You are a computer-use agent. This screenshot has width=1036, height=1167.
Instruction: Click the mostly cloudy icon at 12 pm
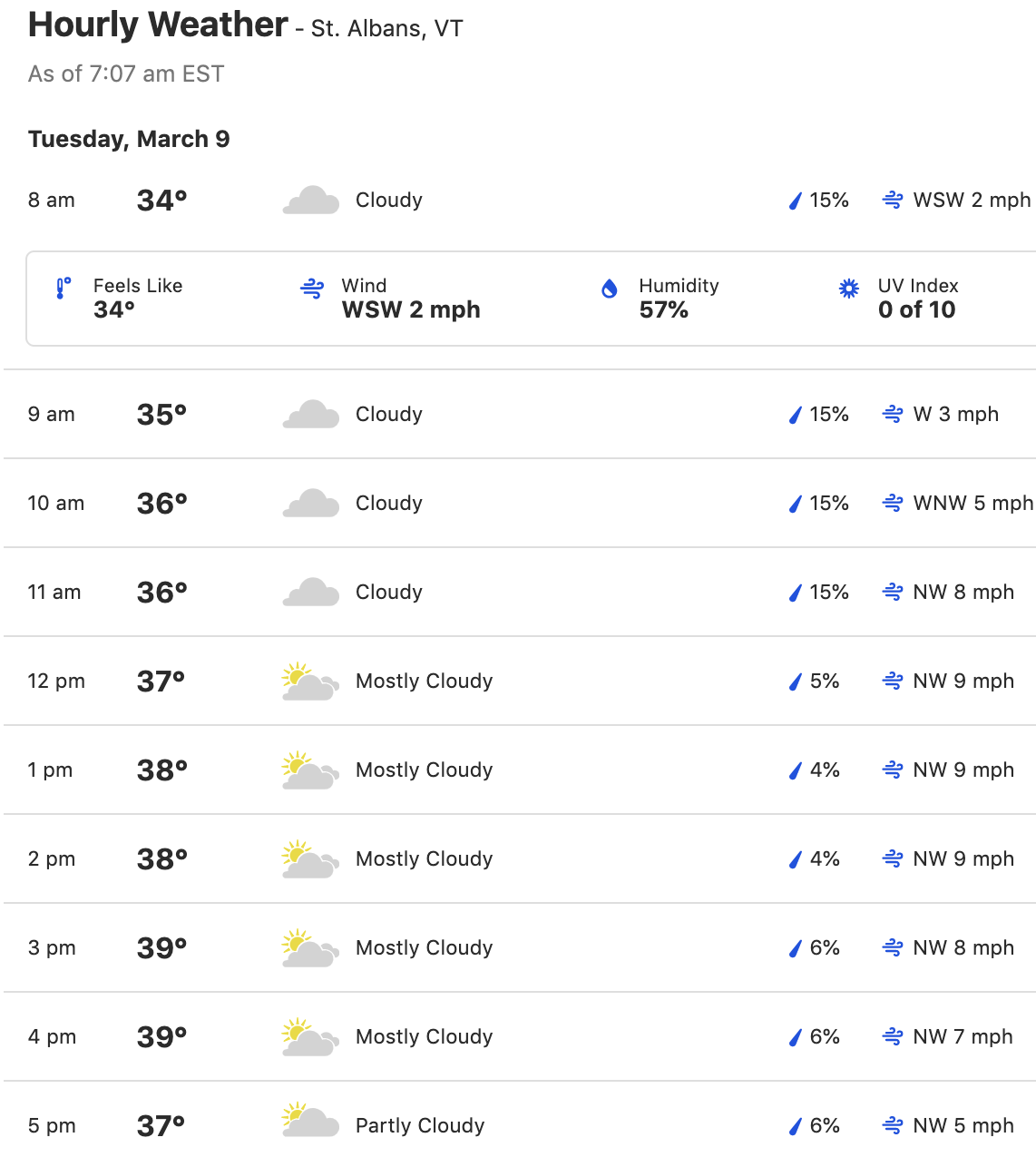point(311,682)
